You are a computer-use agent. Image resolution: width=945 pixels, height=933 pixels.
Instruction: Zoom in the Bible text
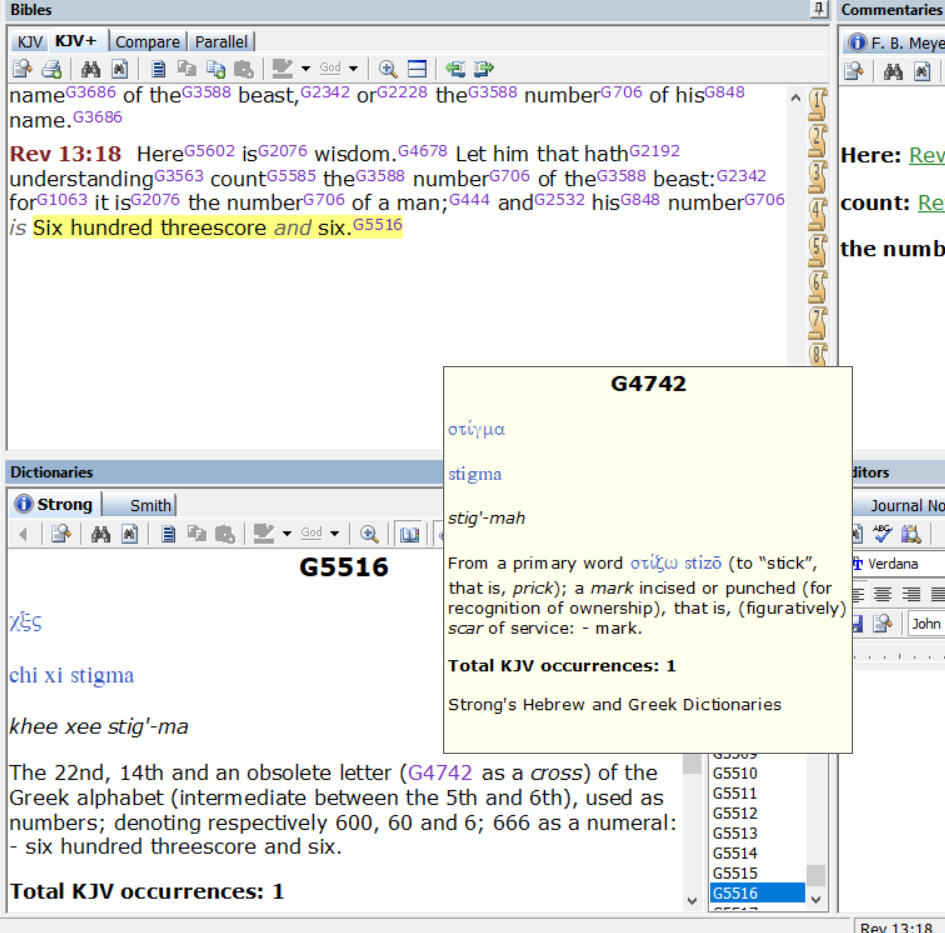388,69
